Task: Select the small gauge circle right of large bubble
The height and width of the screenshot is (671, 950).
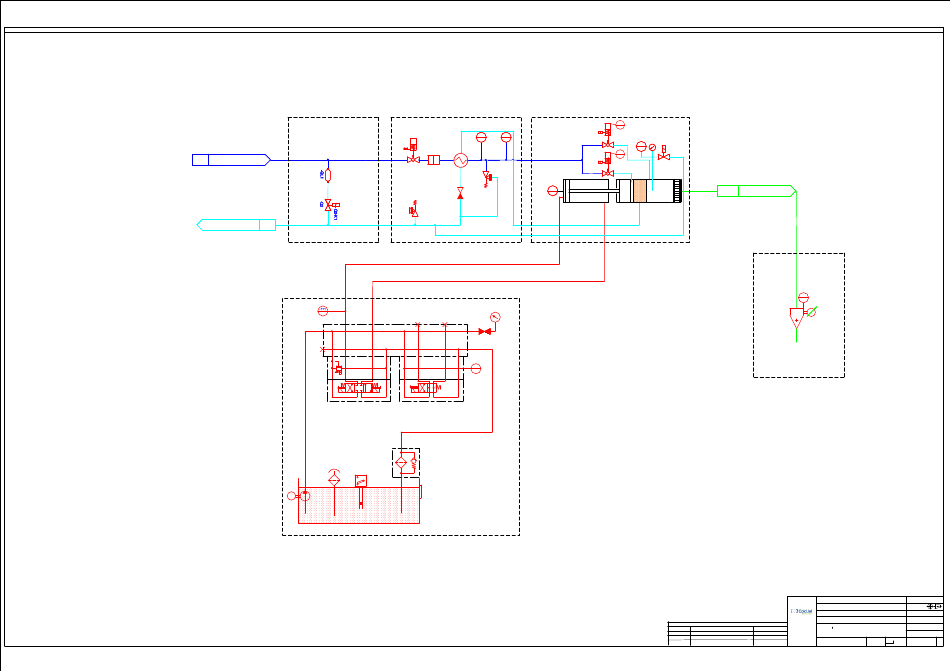Action: tap(653, 147)
